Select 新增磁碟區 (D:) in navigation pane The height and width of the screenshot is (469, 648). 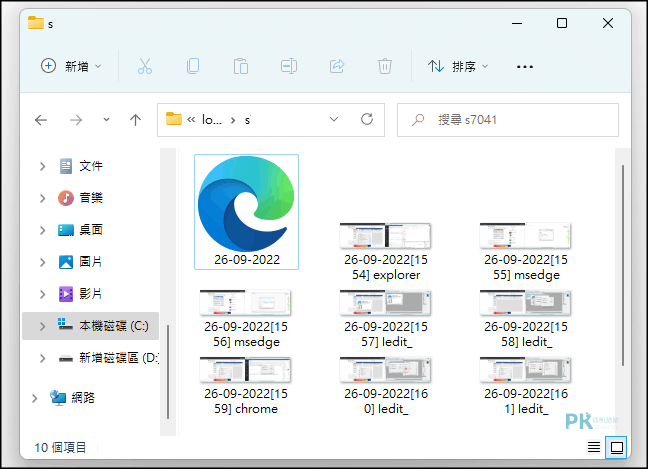(108, 358)
